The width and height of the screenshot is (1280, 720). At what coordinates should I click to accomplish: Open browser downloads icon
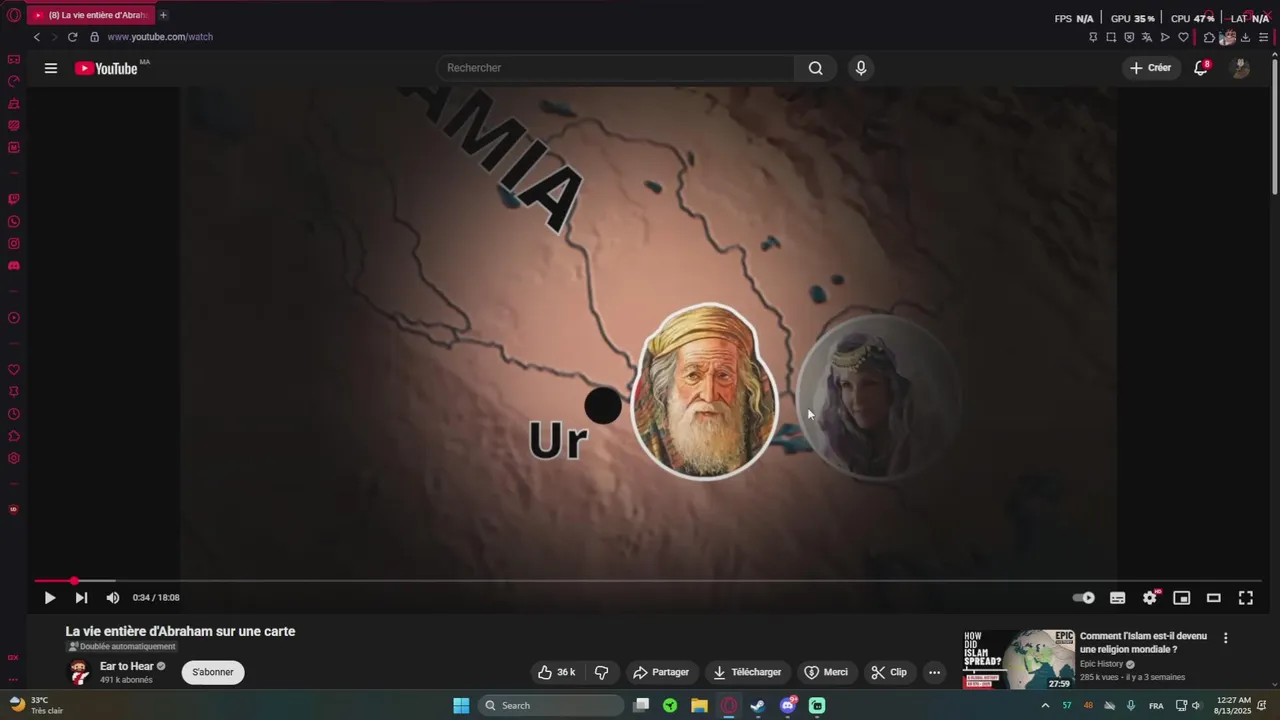1246,37
